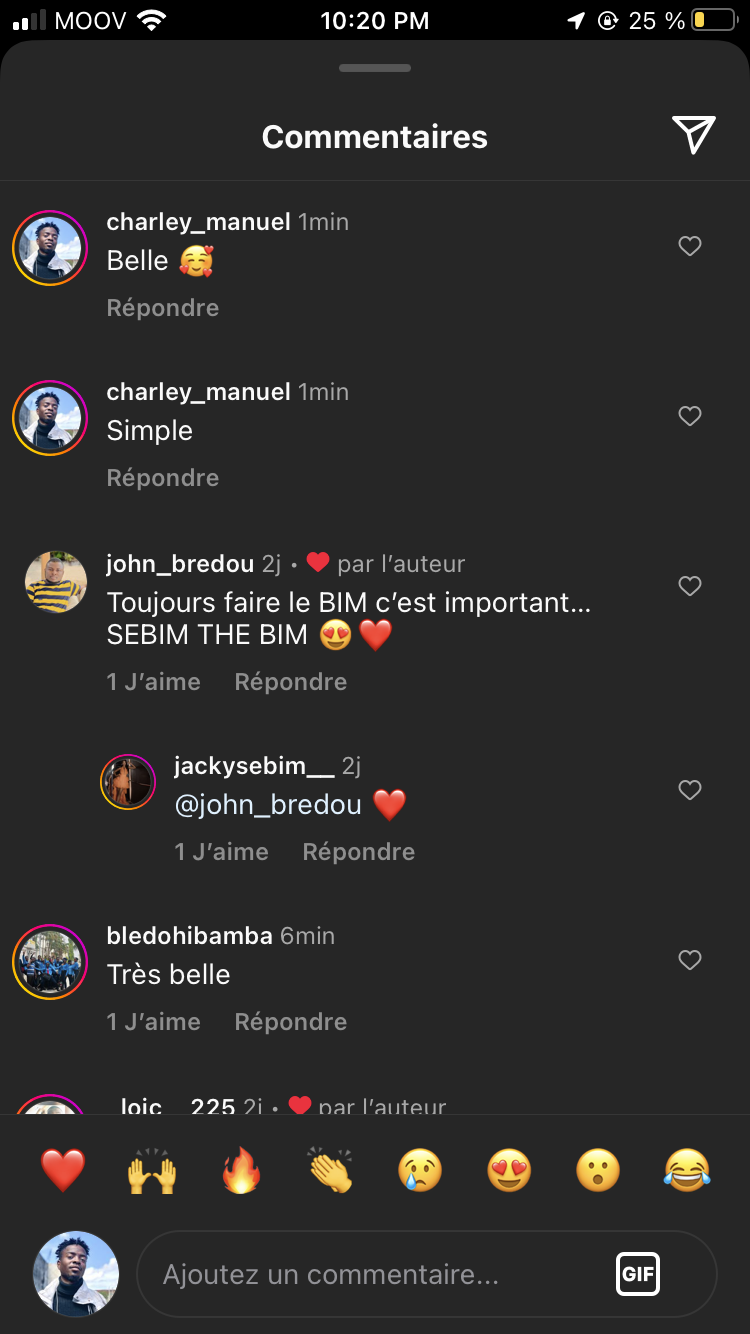Like bledohibamba's "Très belle" comment
The width and height of the screenshot is (750, 1334).
(x=690, y=960)
